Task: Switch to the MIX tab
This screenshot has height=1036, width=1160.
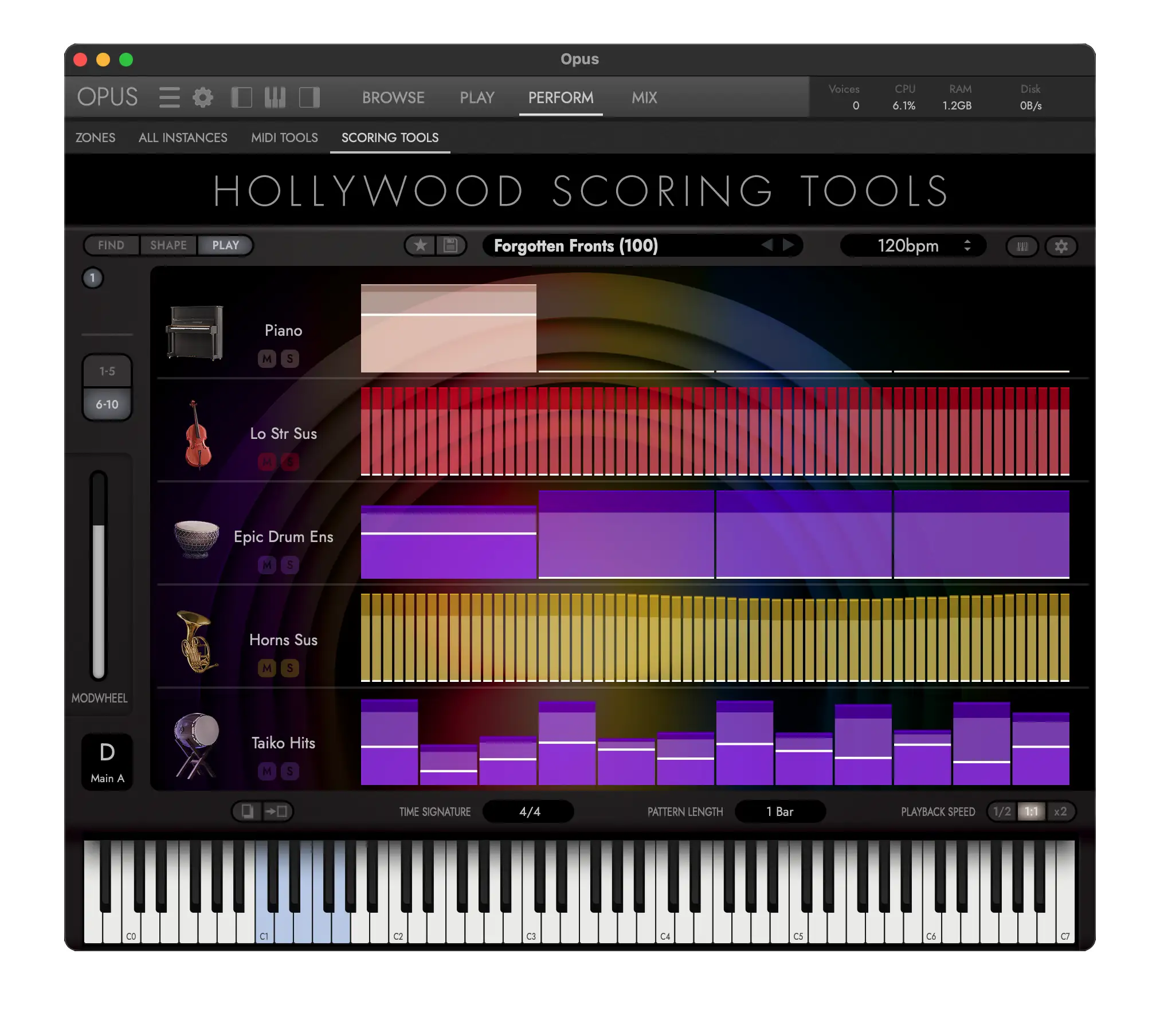Action: [644, 97]
